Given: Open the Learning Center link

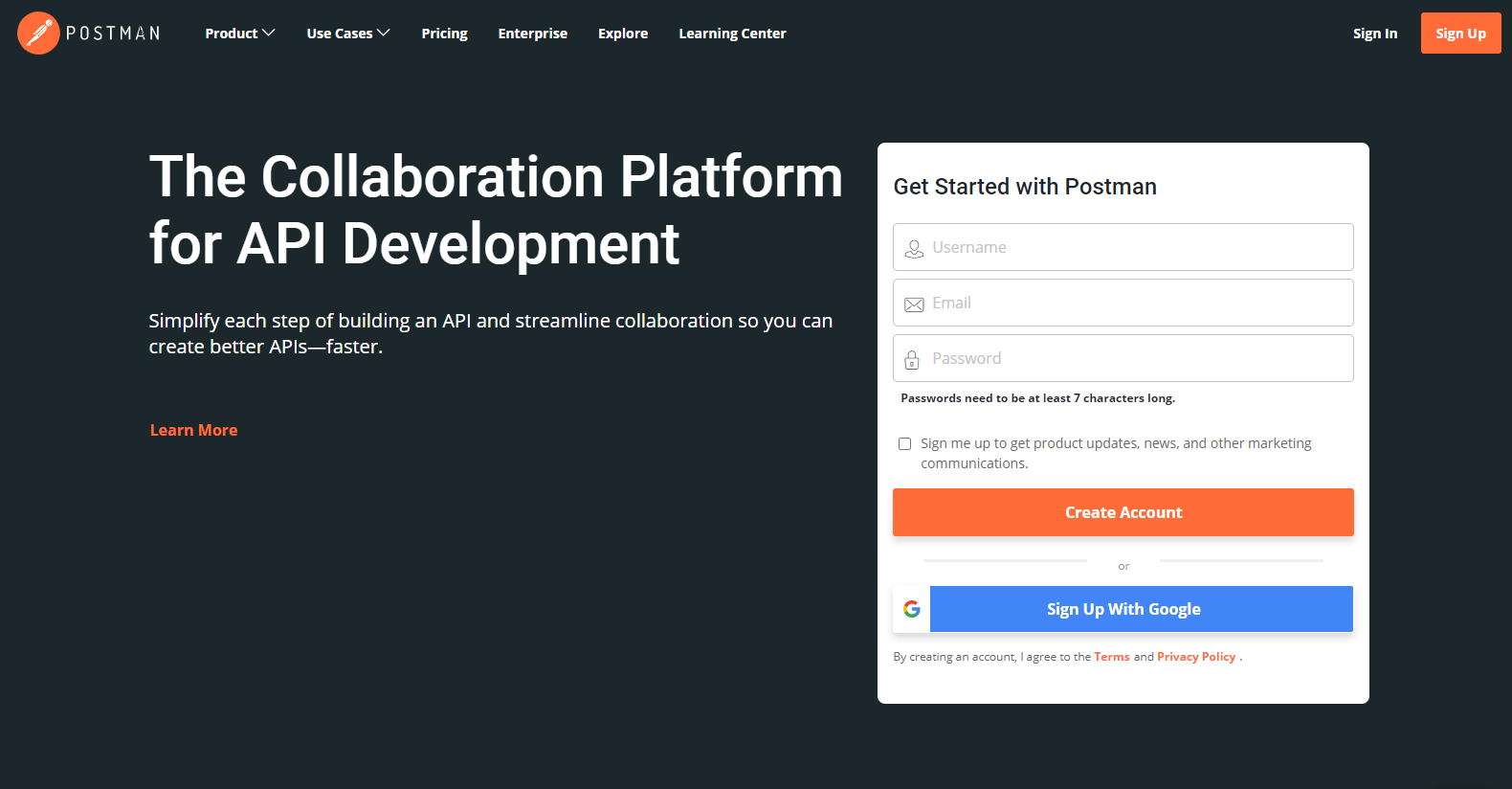Looking at the screenshot, I should click(732, 34).
